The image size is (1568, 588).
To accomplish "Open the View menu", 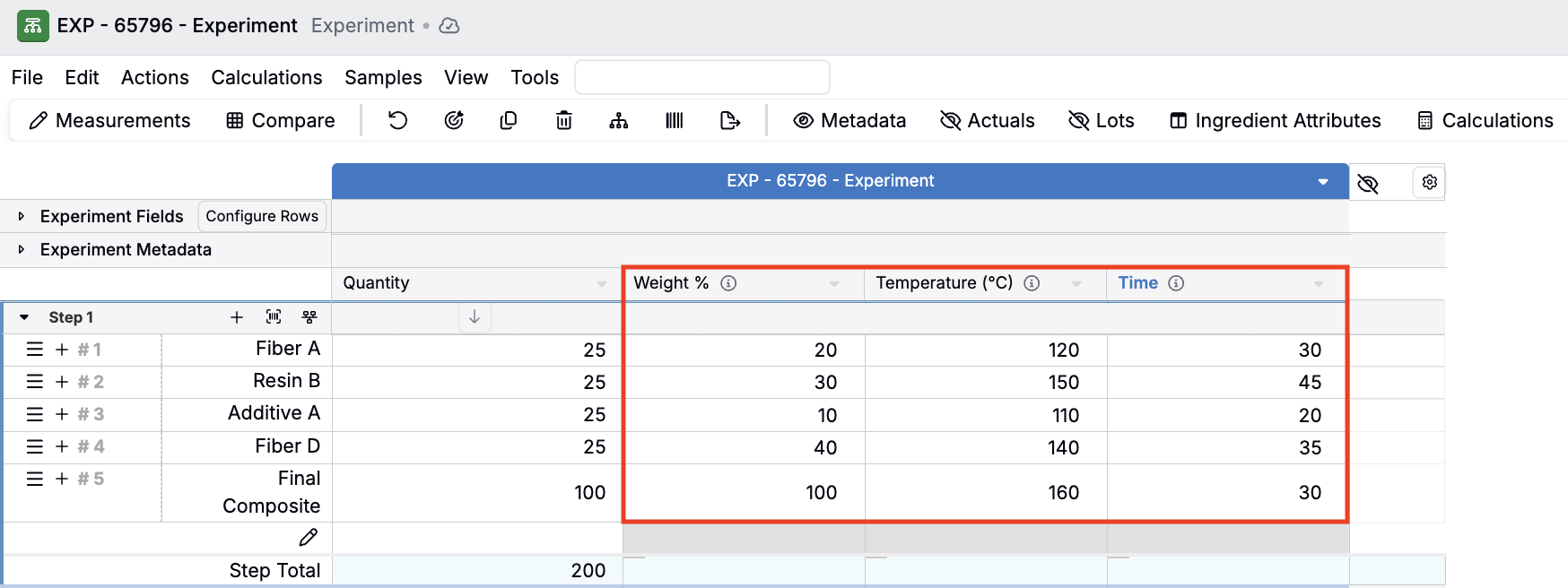I will 466,77.
